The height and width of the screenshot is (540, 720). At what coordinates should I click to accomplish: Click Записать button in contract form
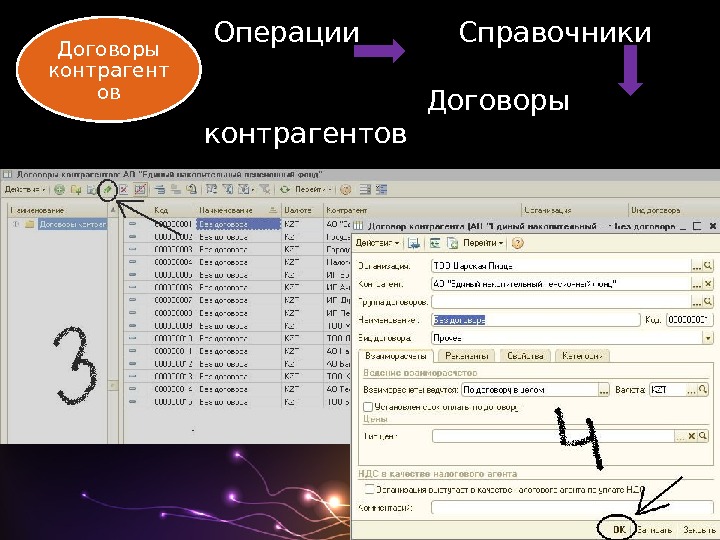click(654, 530)
